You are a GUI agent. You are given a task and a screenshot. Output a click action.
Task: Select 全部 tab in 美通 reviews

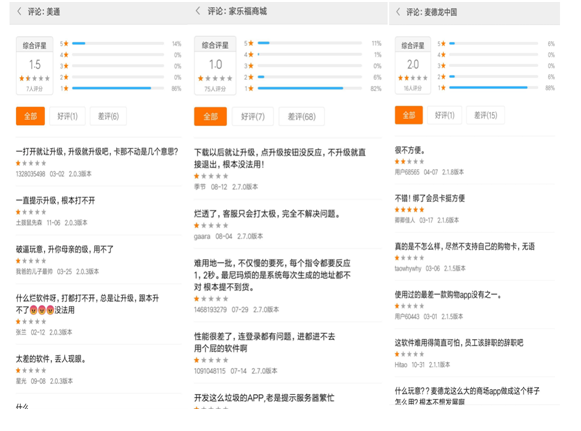pyautogui.click(x=30, y=116)
